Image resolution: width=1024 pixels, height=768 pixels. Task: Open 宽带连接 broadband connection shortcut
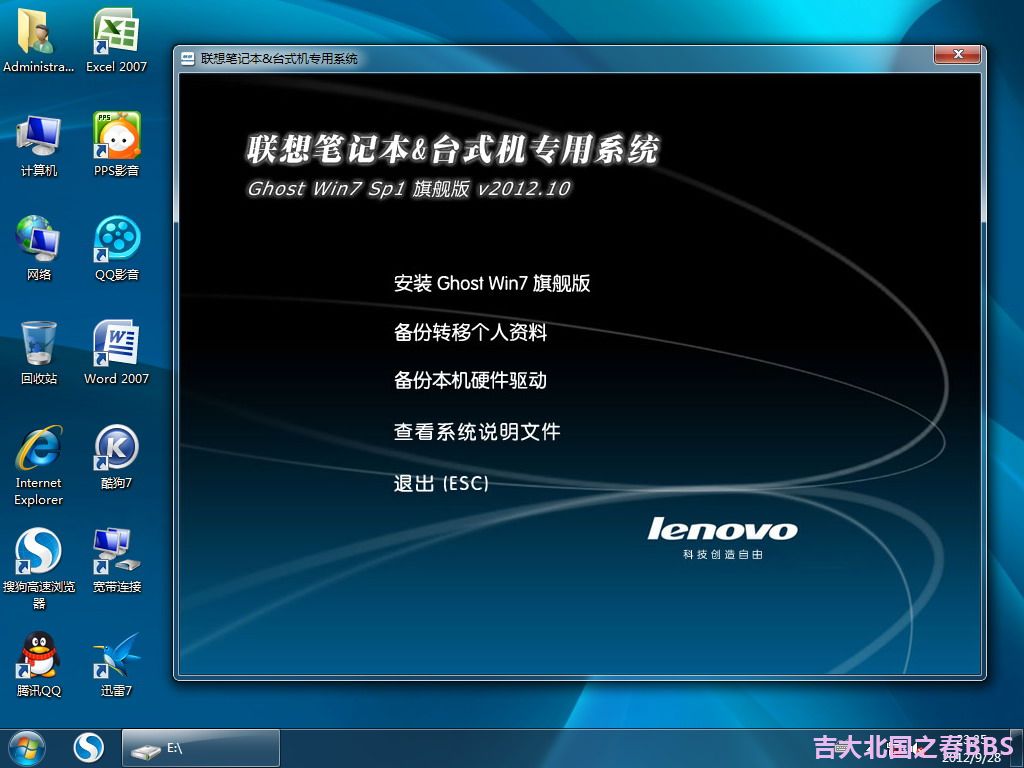tap(116, 561)
